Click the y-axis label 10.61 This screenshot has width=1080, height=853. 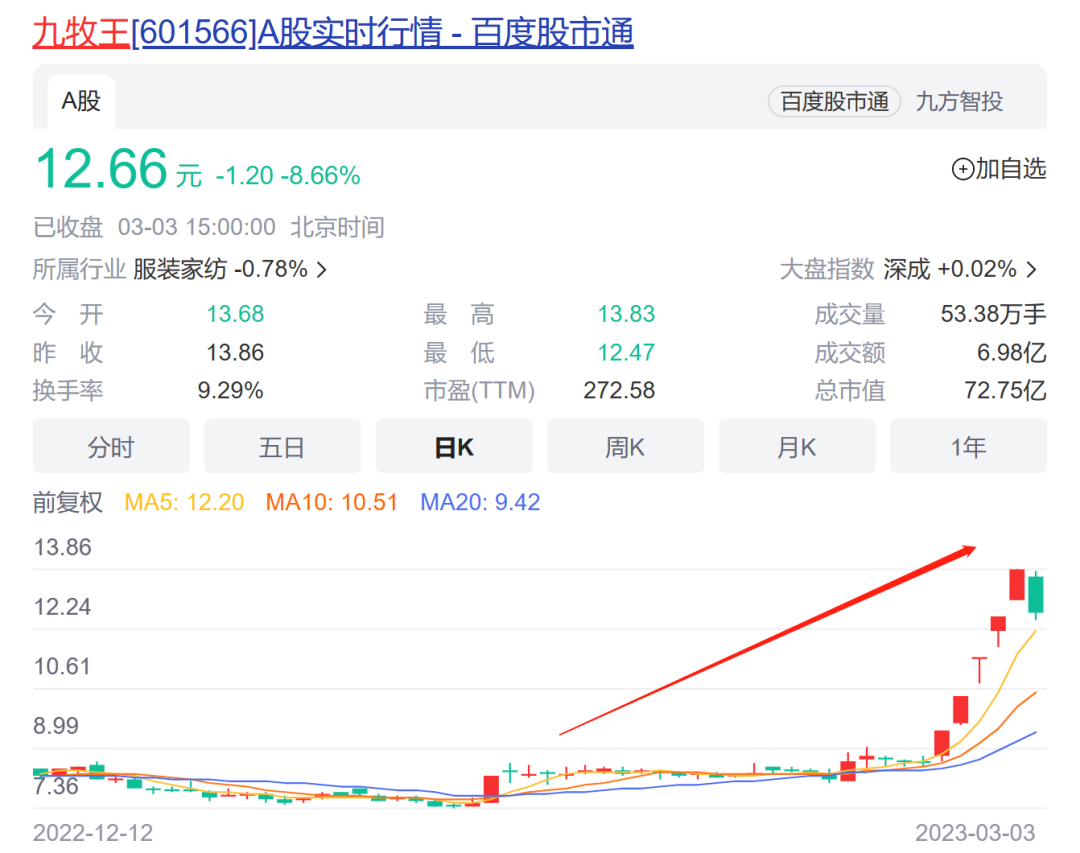(x=62, y=666)
